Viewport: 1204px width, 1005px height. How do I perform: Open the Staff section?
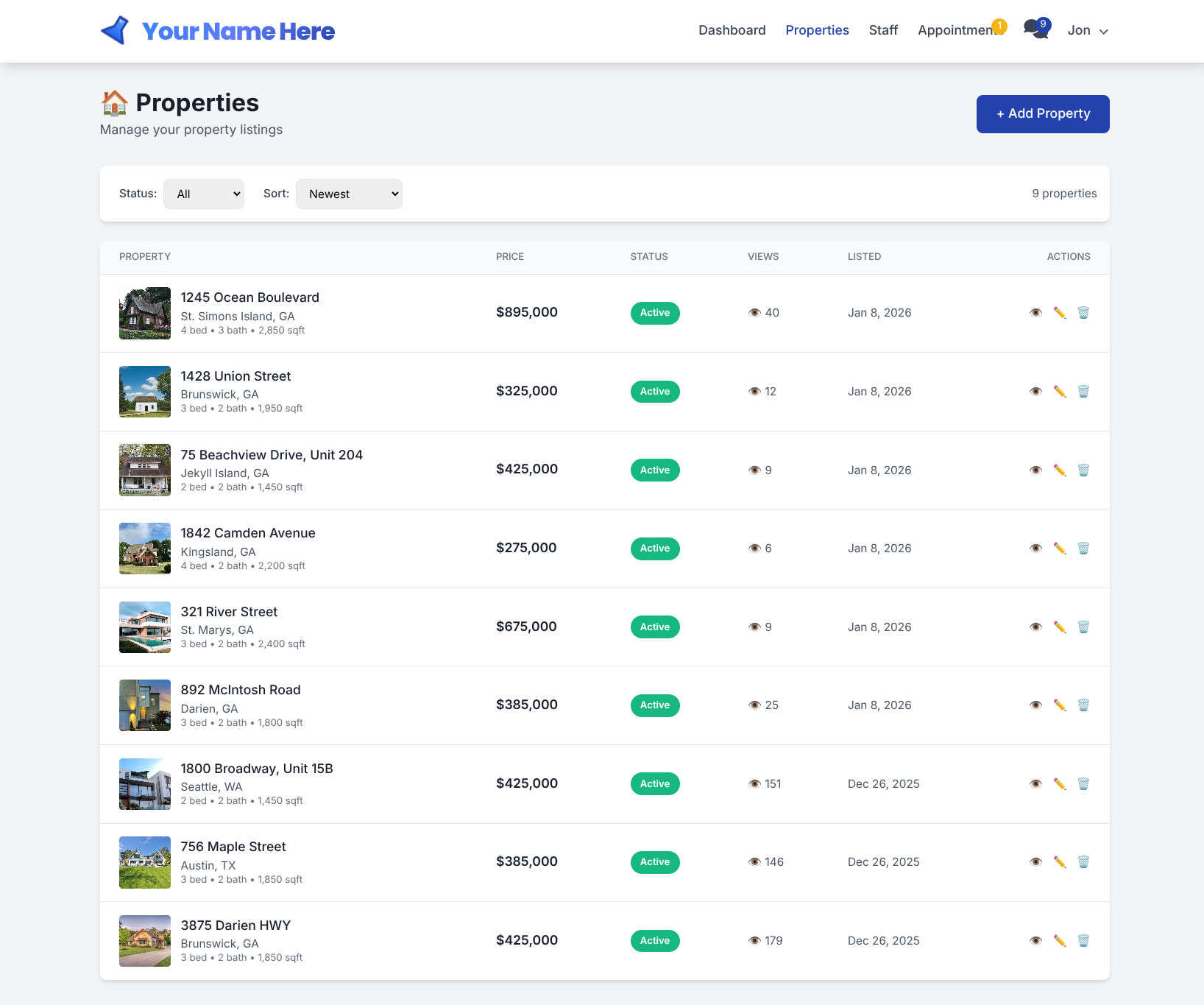883,30
